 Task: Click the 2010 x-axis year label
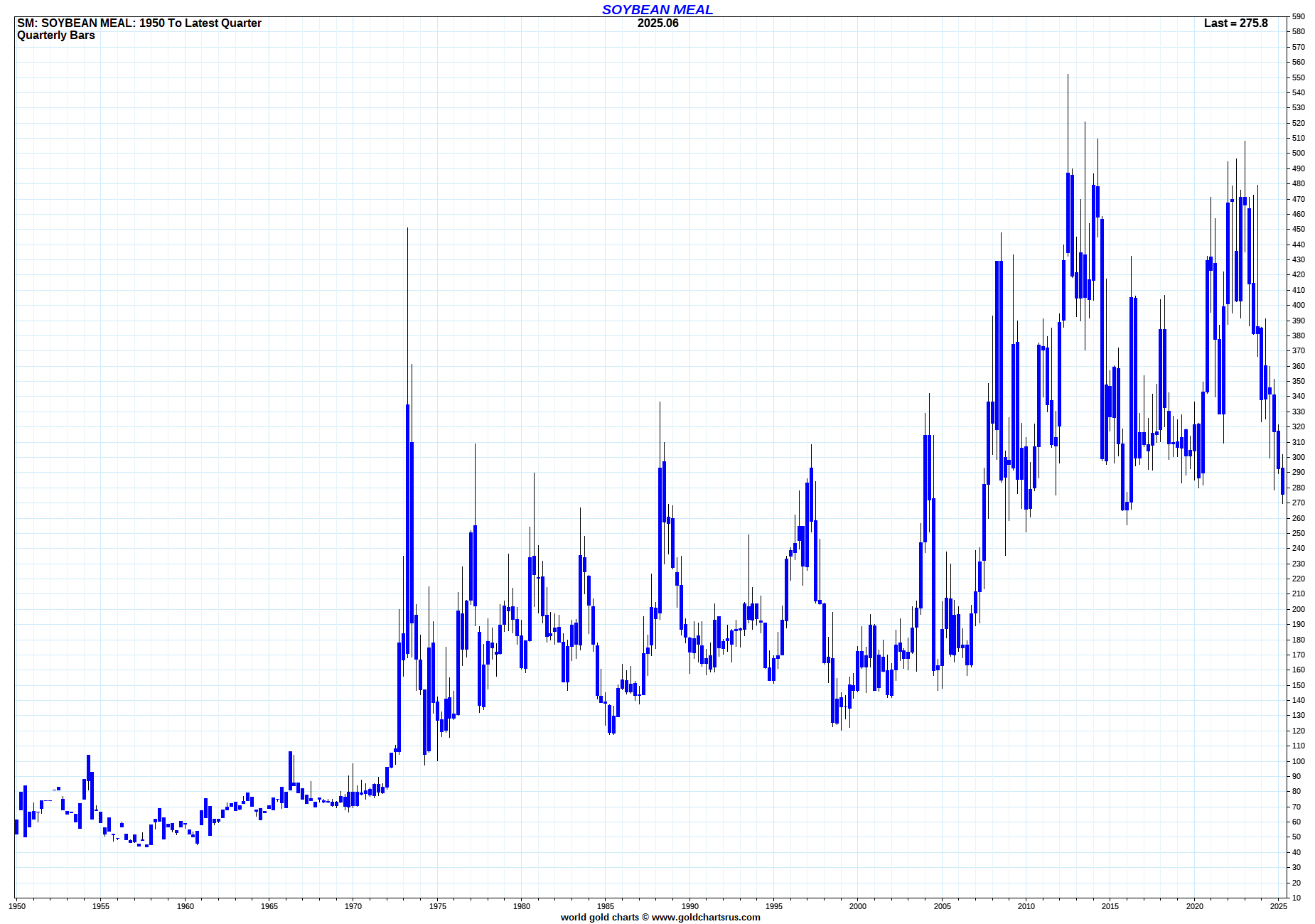coord(1026,906)
